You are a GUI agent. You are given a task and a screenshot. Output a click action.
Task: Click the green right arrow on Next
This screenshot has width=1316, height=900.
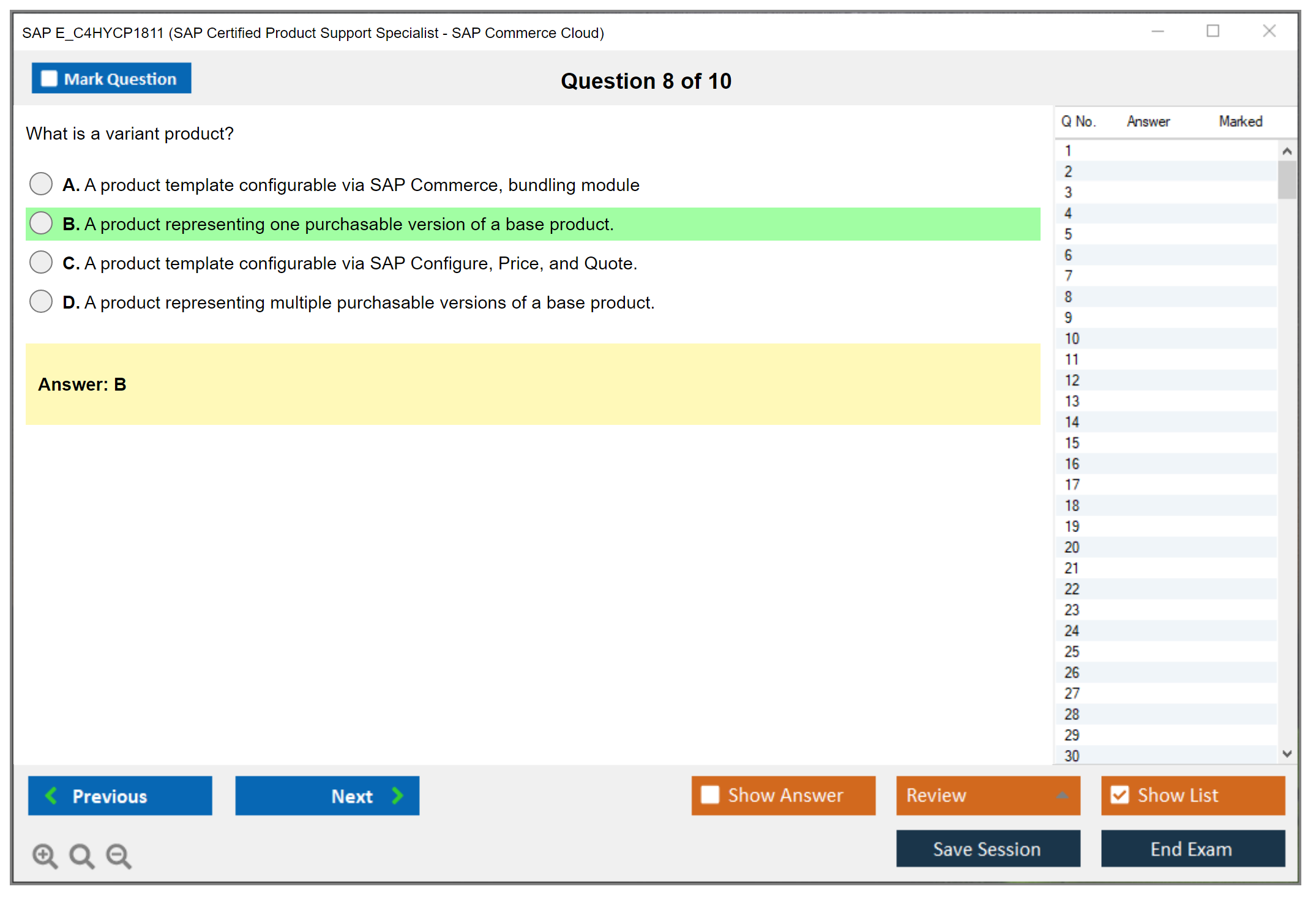(x=397, y=795)
